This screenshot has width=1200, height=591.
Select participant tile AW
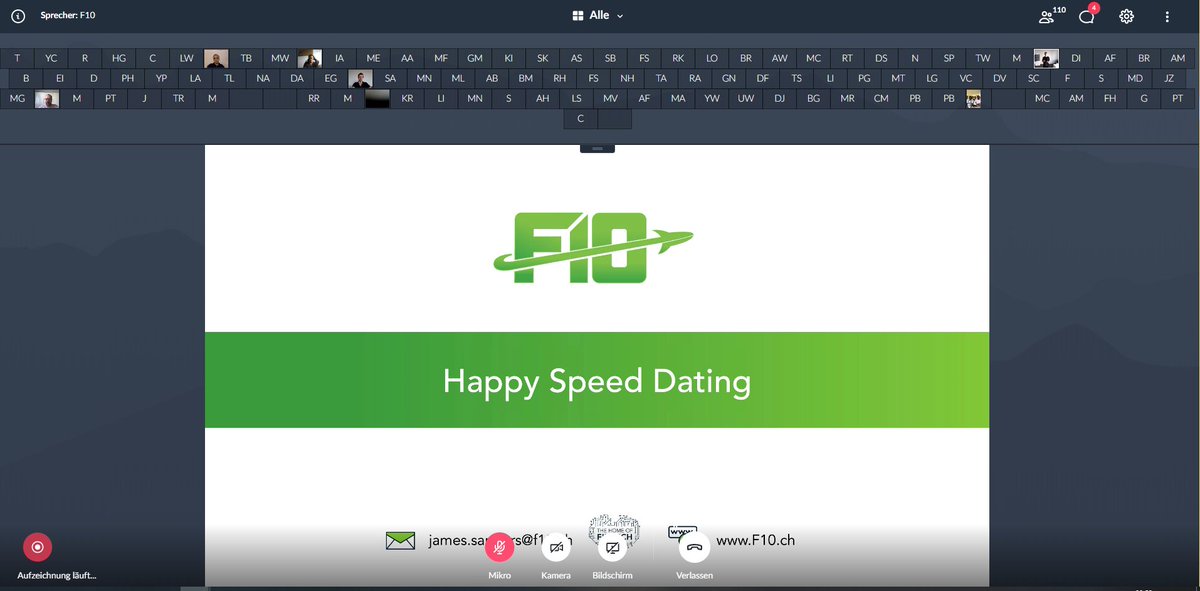point(780,58)
